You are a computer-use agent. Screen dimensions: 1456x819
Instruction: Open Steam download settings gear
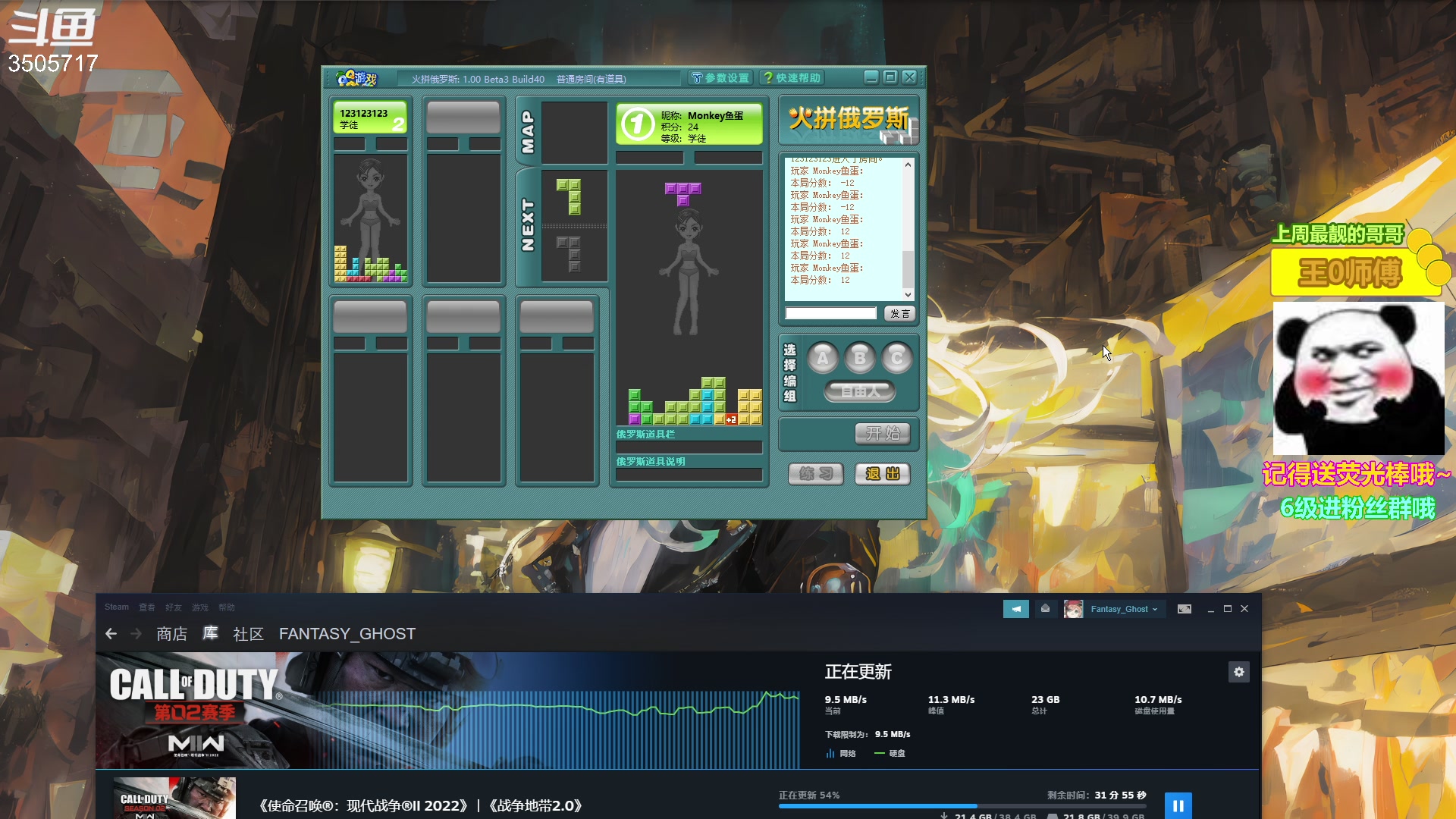click(1238, 672)
